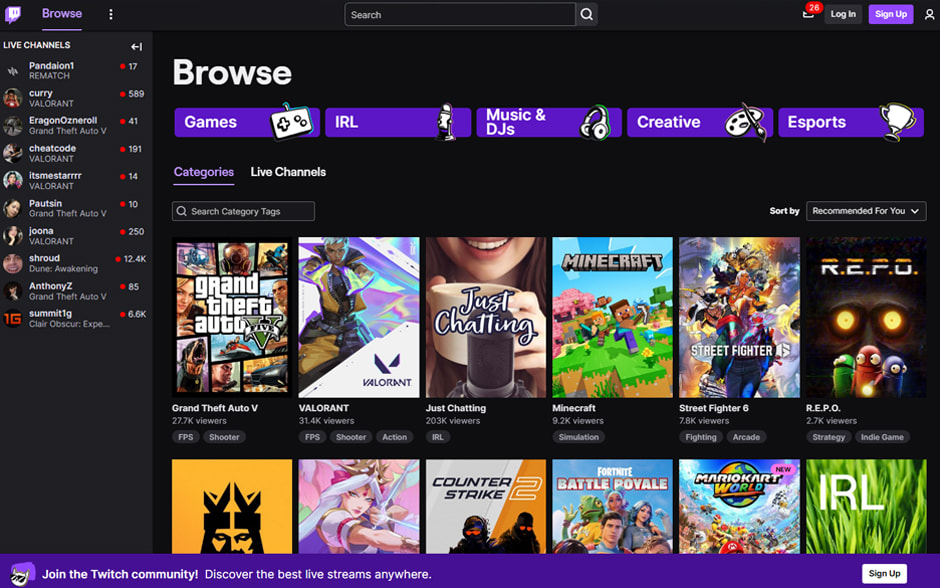Click the top Sign Up button

click(x=891, y=14)
